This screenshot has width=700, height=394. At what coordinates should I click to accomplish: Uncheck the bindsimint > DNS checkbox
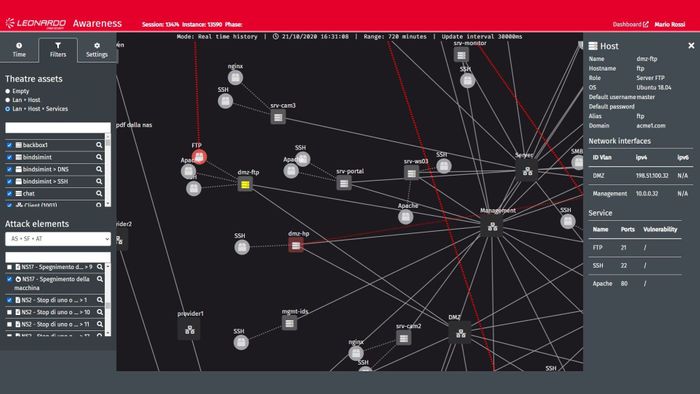click(x=9, y=170)
